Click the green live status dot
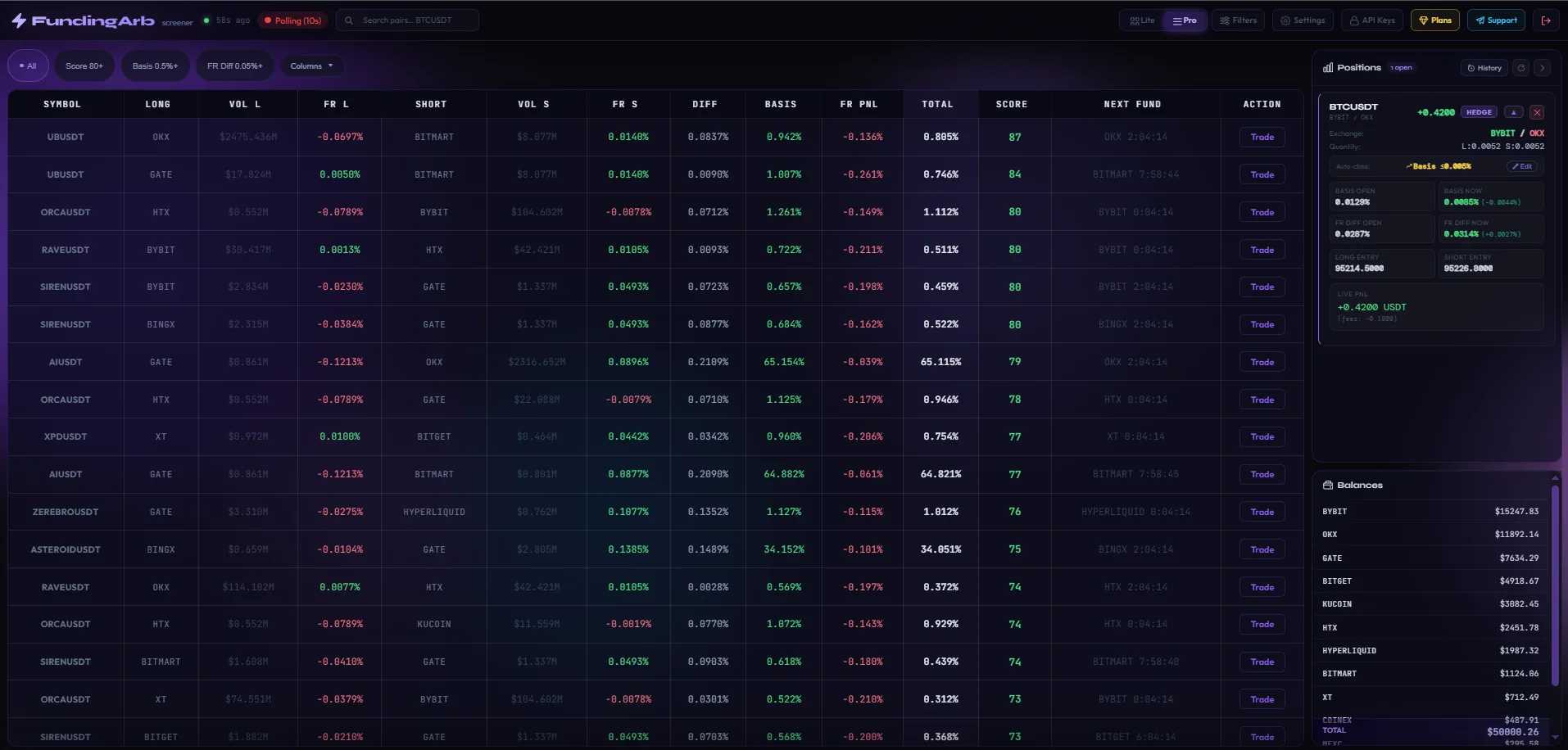Viewport: 1568px width, 750px height. coord(206,20)
